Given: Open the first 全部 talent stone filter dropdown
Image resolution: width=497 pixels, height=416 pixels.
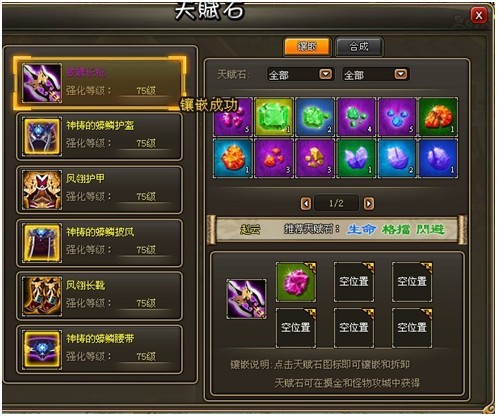Looking at the screenshot, I should coord(300,74).
